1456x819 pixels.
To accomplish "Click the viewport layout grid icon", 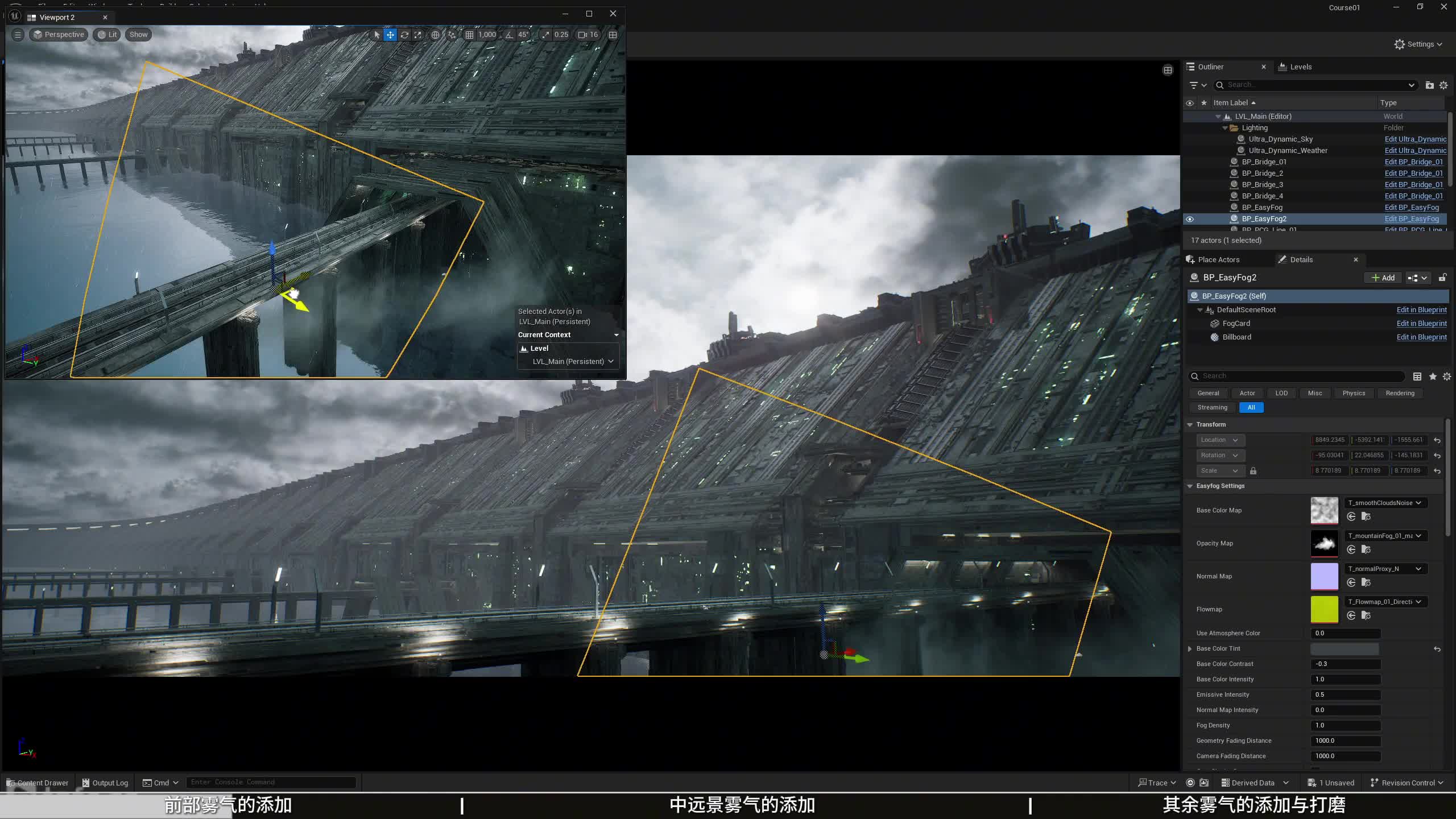I will (613, 35).
